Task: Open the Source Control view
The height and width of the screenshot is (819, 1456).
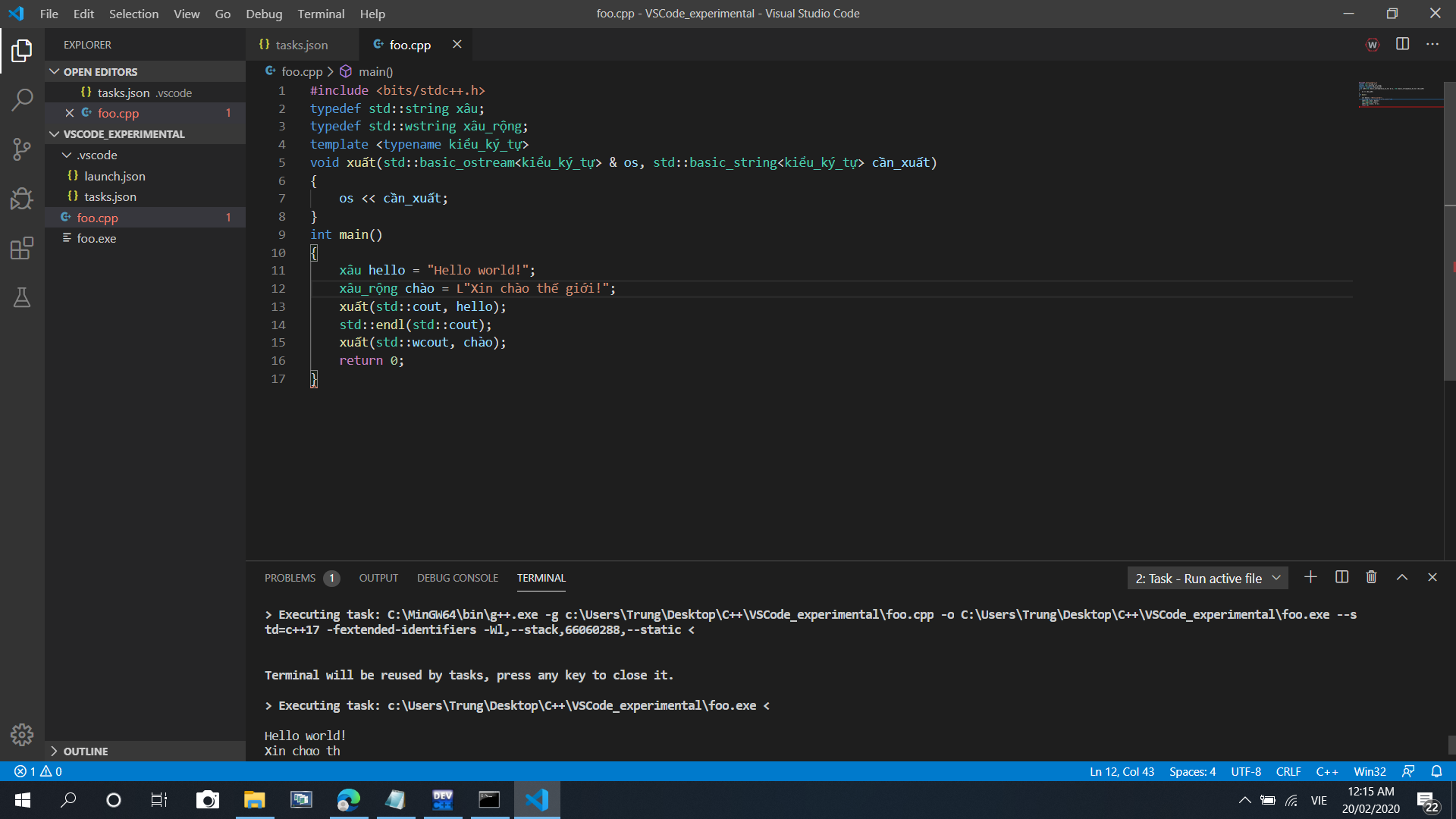Action: (x=22, y=149)
